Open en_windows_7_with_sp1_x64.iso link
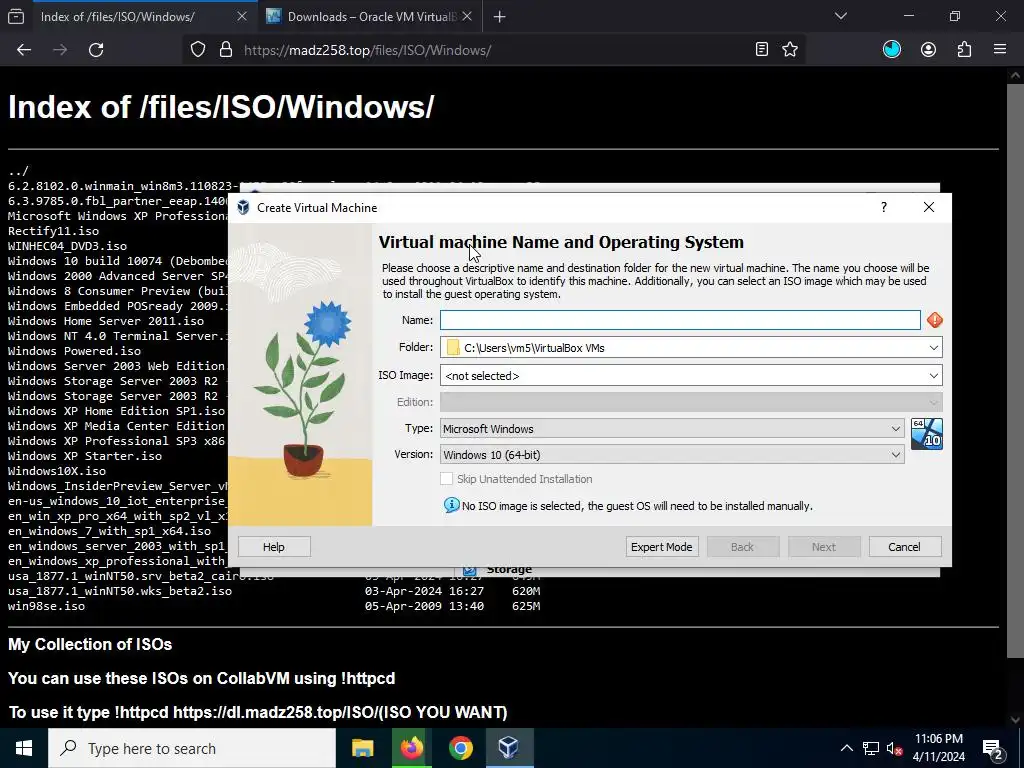 pos(110,532)
